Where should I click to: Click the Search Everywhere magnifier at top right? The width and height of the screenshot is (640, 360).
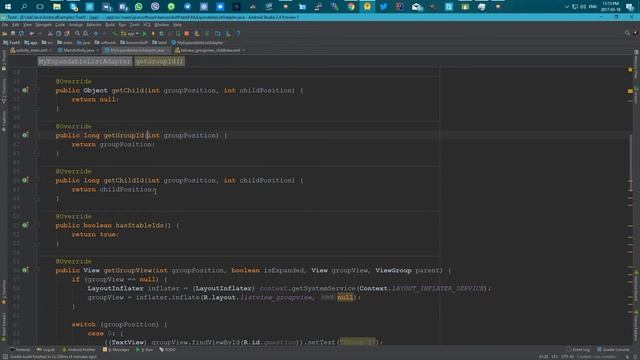click(x=627, y=33)
